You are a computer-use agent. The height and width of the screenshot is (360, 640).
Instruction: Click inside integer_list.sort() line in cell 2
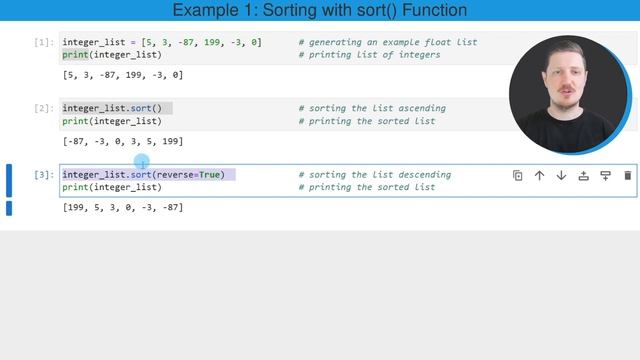point(112,109)
